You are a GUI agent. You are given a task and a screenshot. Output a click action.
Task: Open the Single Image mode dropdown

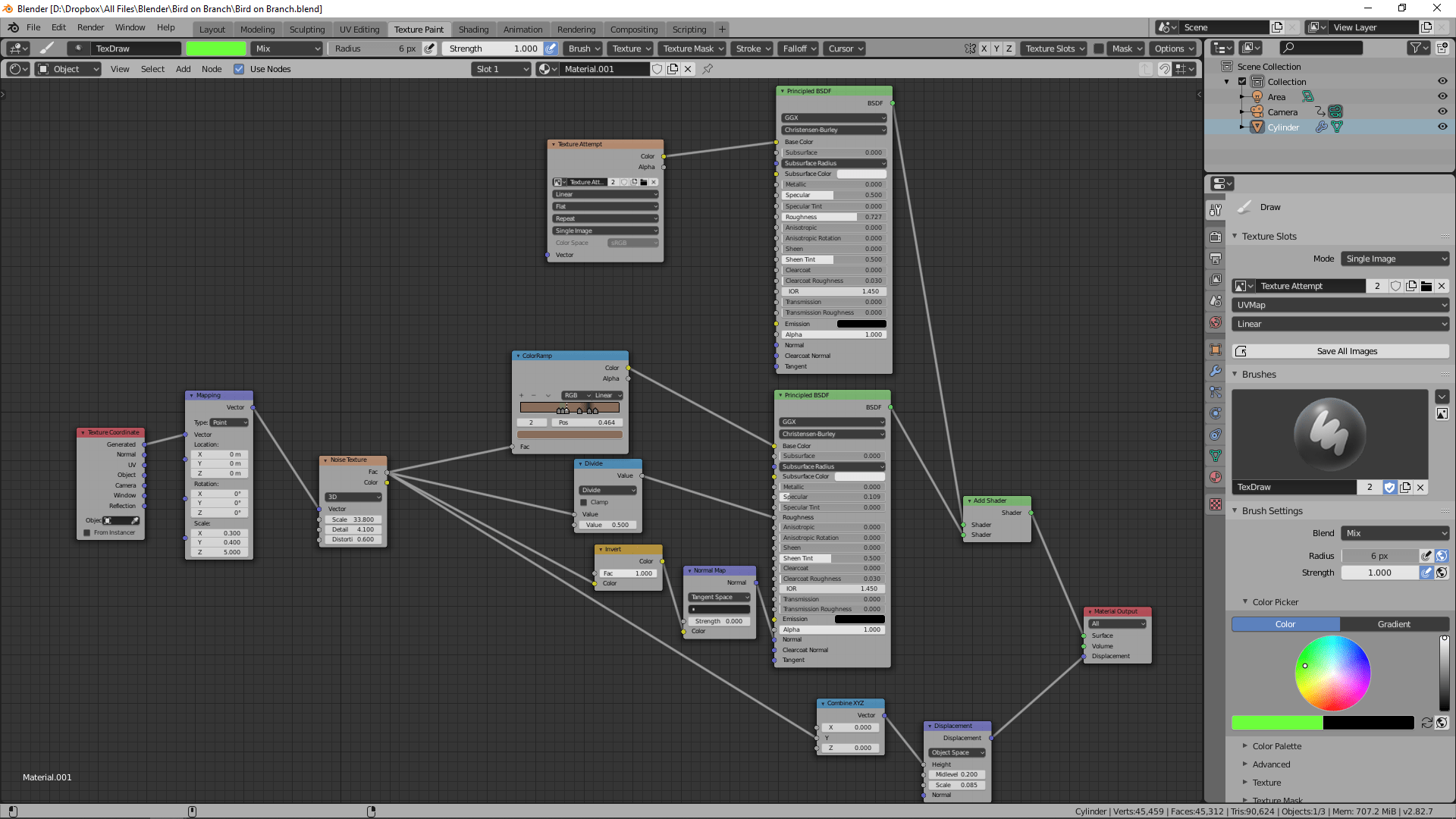1394,259
